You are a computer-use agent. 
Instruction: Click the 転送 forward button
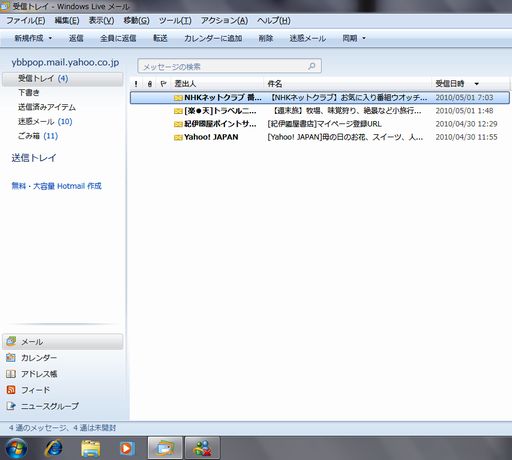click(x=160, y=38)
